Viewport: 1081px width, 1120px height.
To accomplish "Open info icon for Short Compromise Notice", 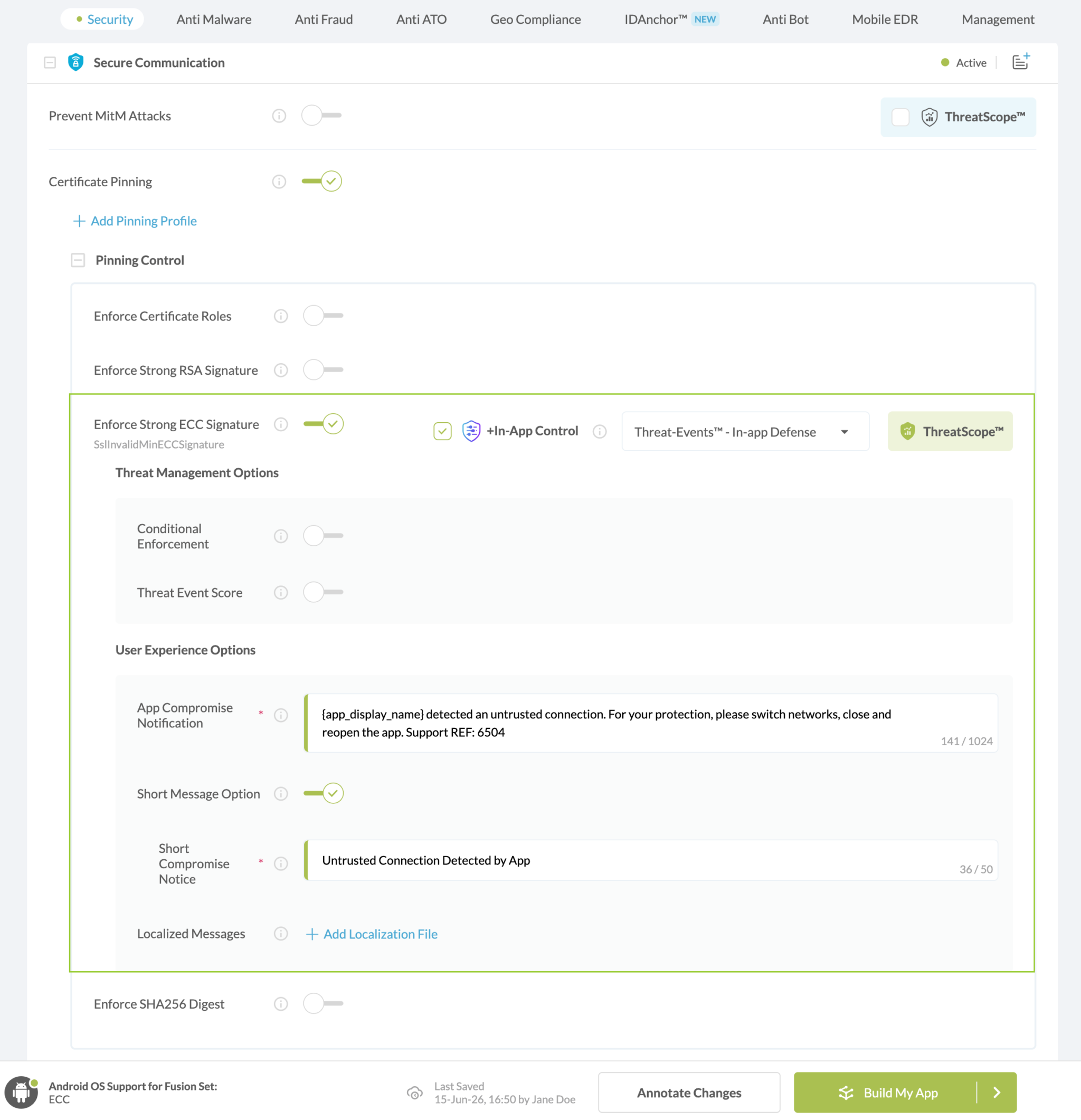I will point(280,863).
